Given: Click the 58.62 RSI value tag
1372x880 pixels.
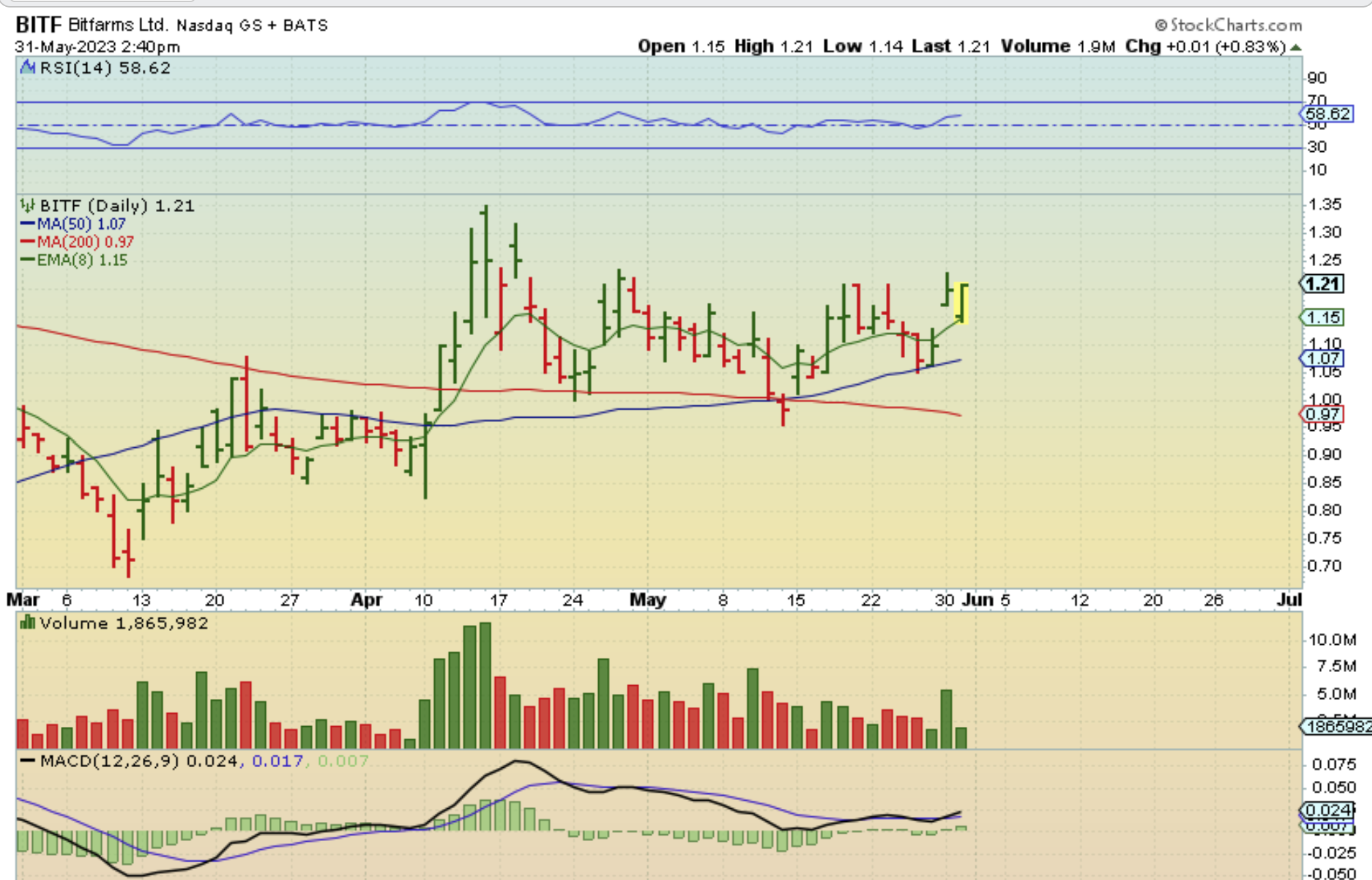Looking at the screenshot, I should (1327, 114).
